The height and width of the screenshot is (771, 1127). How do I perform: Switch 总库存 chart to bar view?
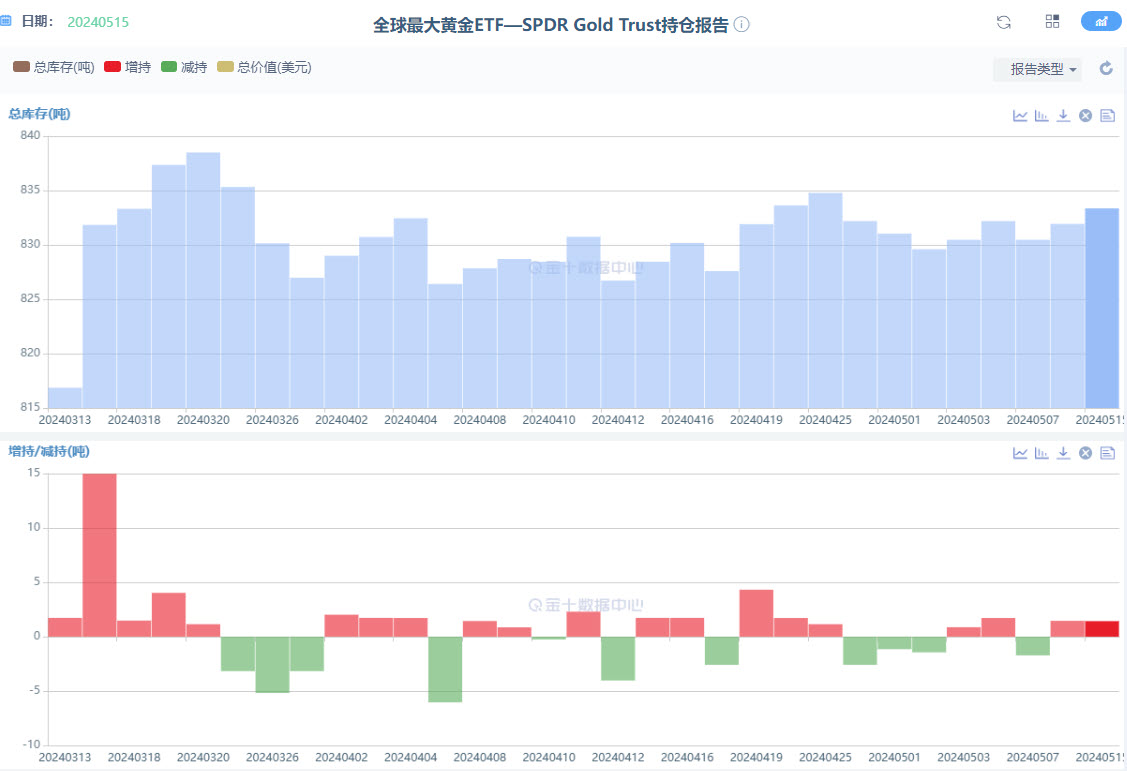(x=1041, y=116)
